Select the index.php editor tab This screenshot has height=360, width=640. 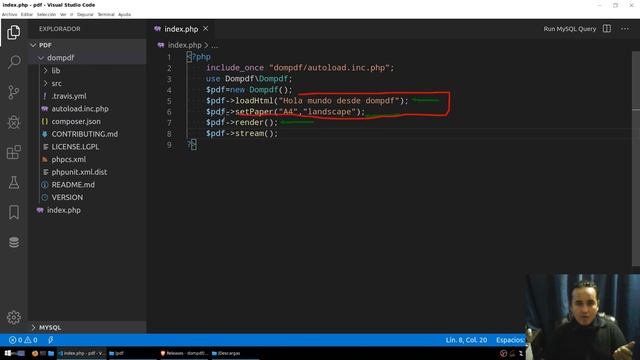coord(181,29)
